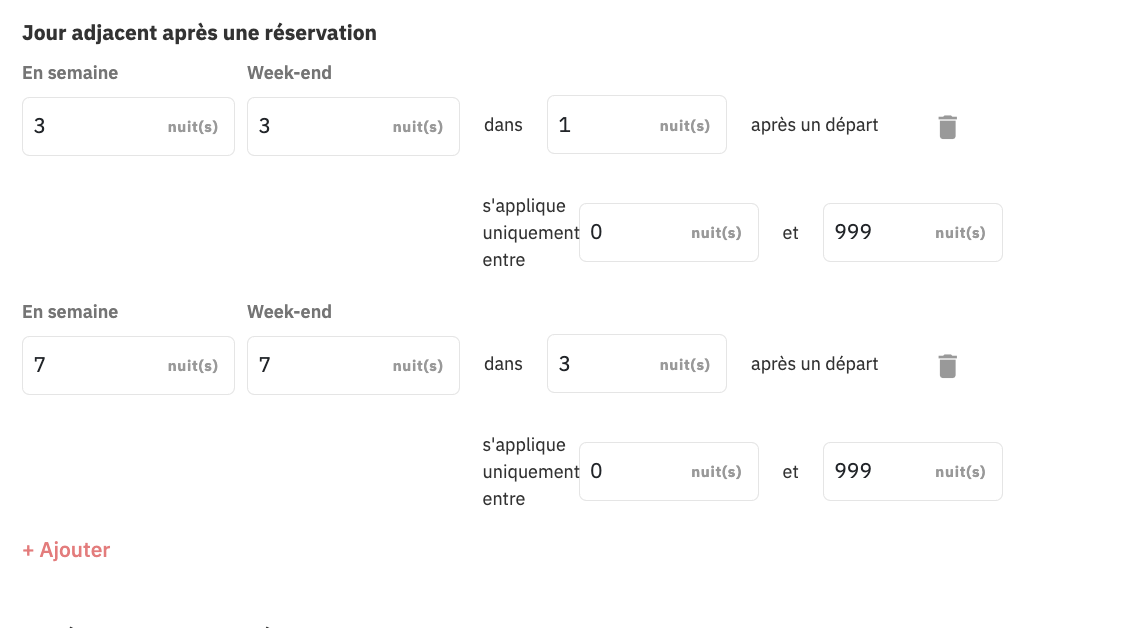Select the Week-end field showing 7
1124x628 pixels.
pyautogui.click(x=353, y=366)
